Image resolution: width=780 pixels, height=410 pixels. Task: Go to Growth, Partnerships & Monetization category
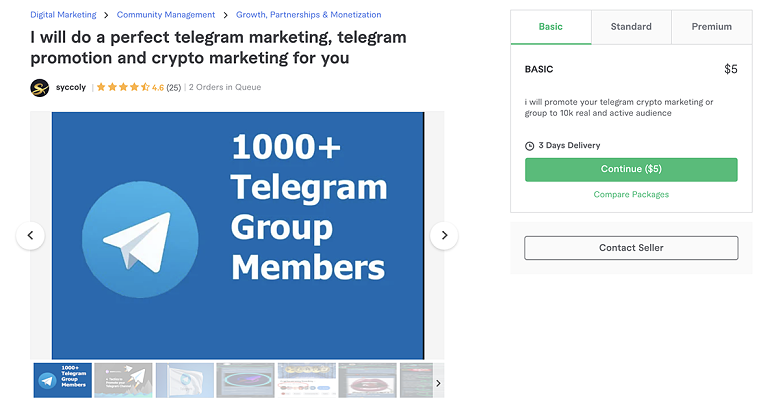point(308,15)
